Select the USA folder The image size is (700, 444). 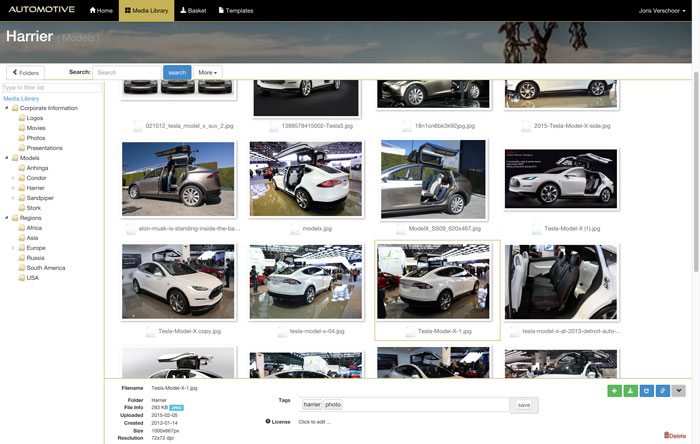pos(33,278)
